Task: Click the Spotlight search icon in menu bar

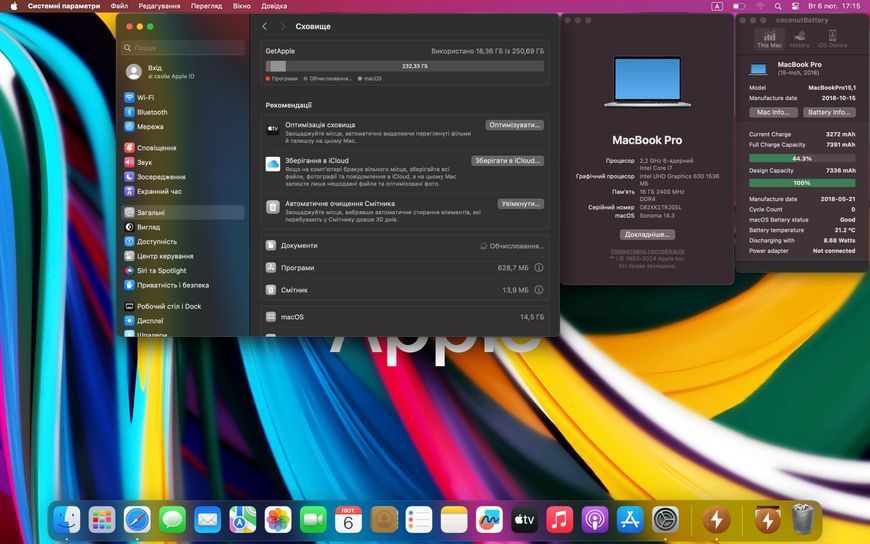Action: [778, 6]
